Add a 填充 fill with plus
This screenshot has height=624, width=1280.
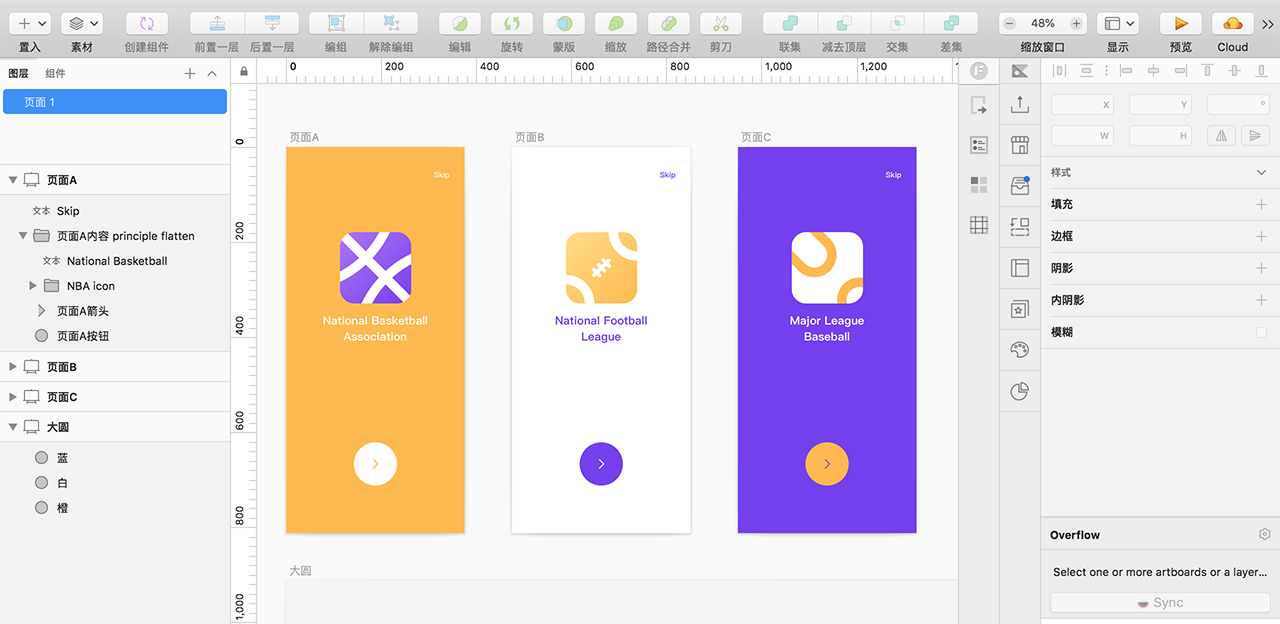[x=1261, y=205]
